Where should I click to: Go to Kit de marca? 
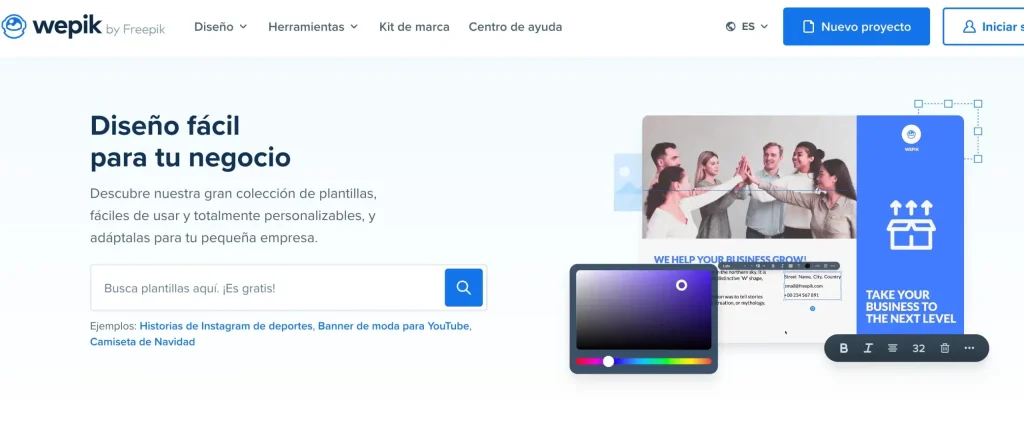click(414, 27)
